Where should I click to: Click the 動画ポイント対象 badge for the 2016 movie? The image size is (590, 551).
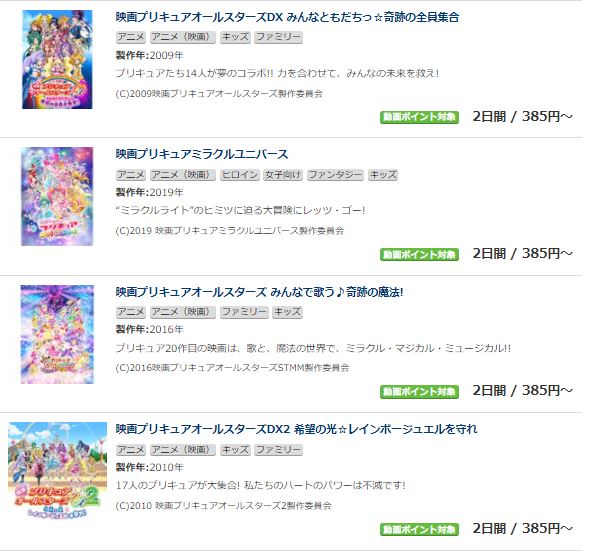pyautogui.click(x=419, y=392)
